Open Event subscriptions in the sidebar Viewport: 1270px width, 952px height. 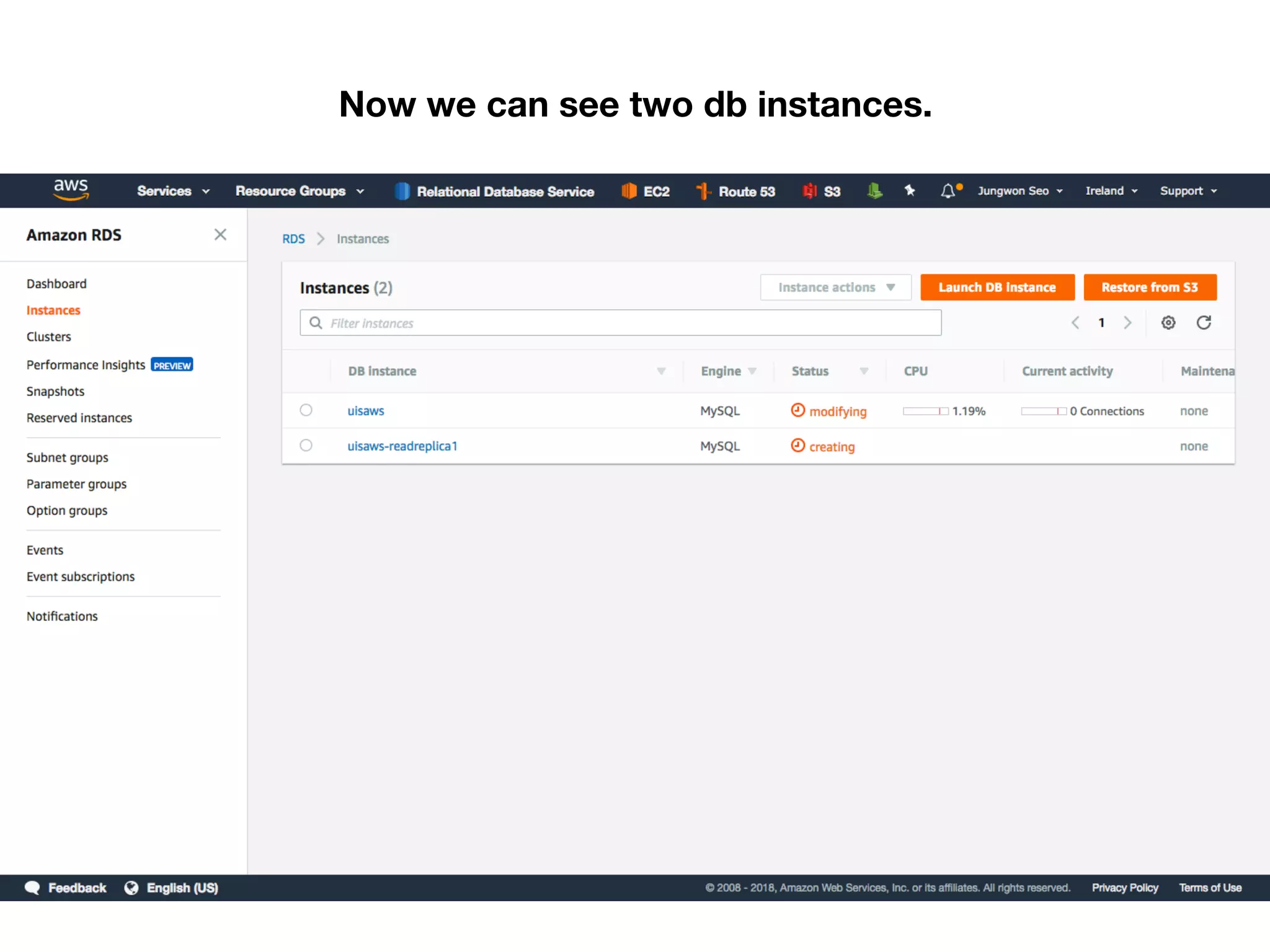81,577
